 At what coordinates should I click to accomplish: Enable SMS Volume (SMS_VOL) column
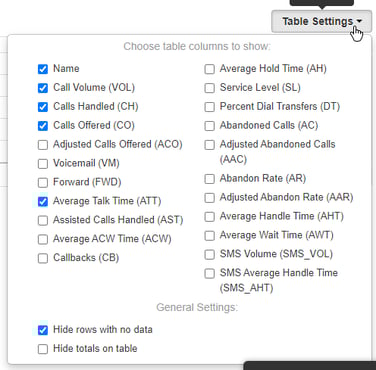[209, 255]
